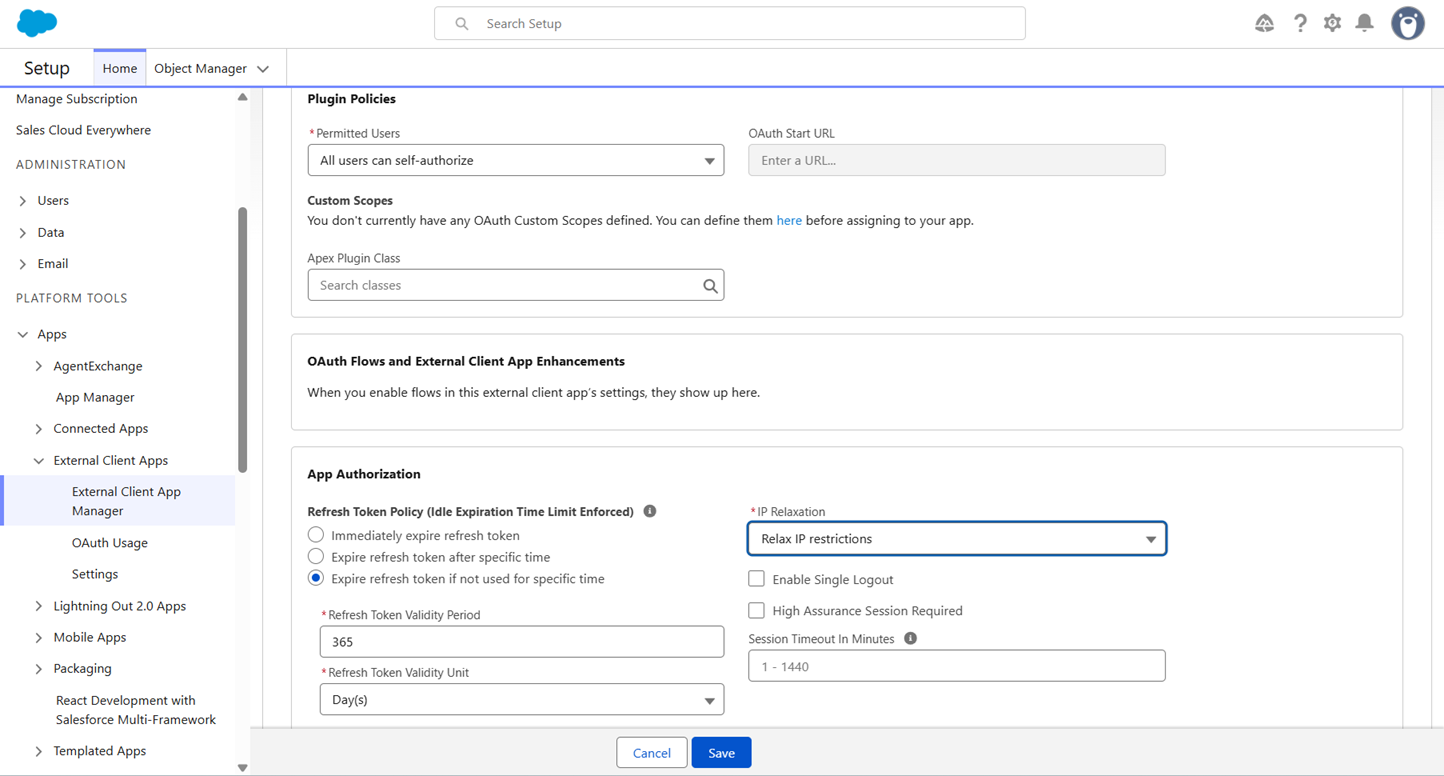Click the sidebar scroll-up arrow
1444x776 pixels.
tap(242, 97)
